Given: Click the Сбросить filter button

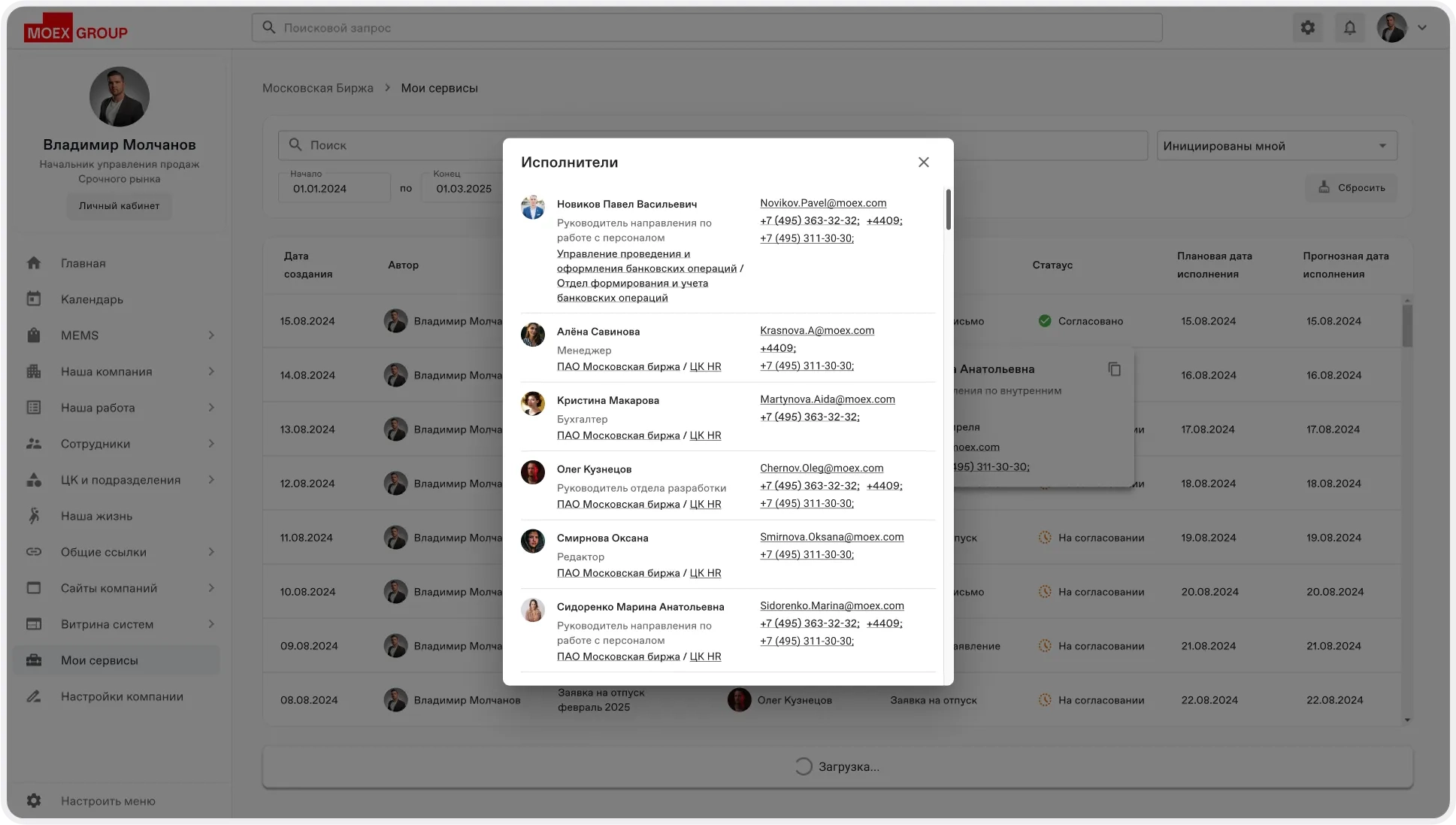Looking at the screenshot, I should pos(1352,188).
